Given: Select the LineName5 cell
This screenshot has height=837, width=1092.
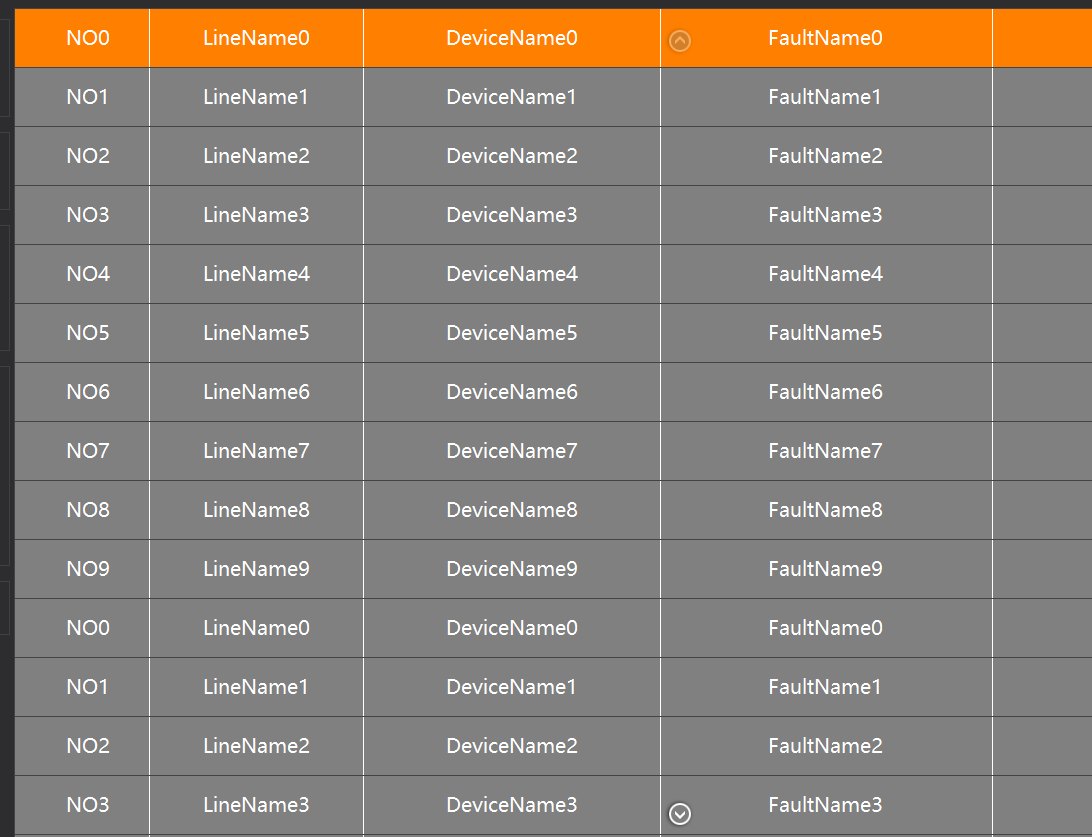Looking at the screenshot, I should tap(256, 333).
